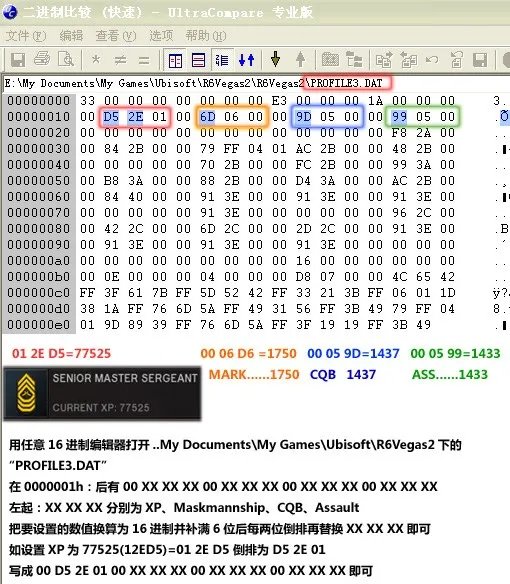Select offset 00000090 in the address column

tap(39, 245)
